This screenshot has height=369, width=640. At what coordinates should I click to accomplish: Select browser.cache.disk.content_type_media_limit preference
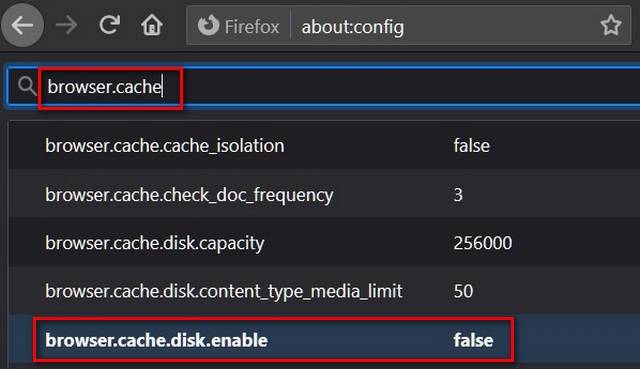click(x=224, y=291)
